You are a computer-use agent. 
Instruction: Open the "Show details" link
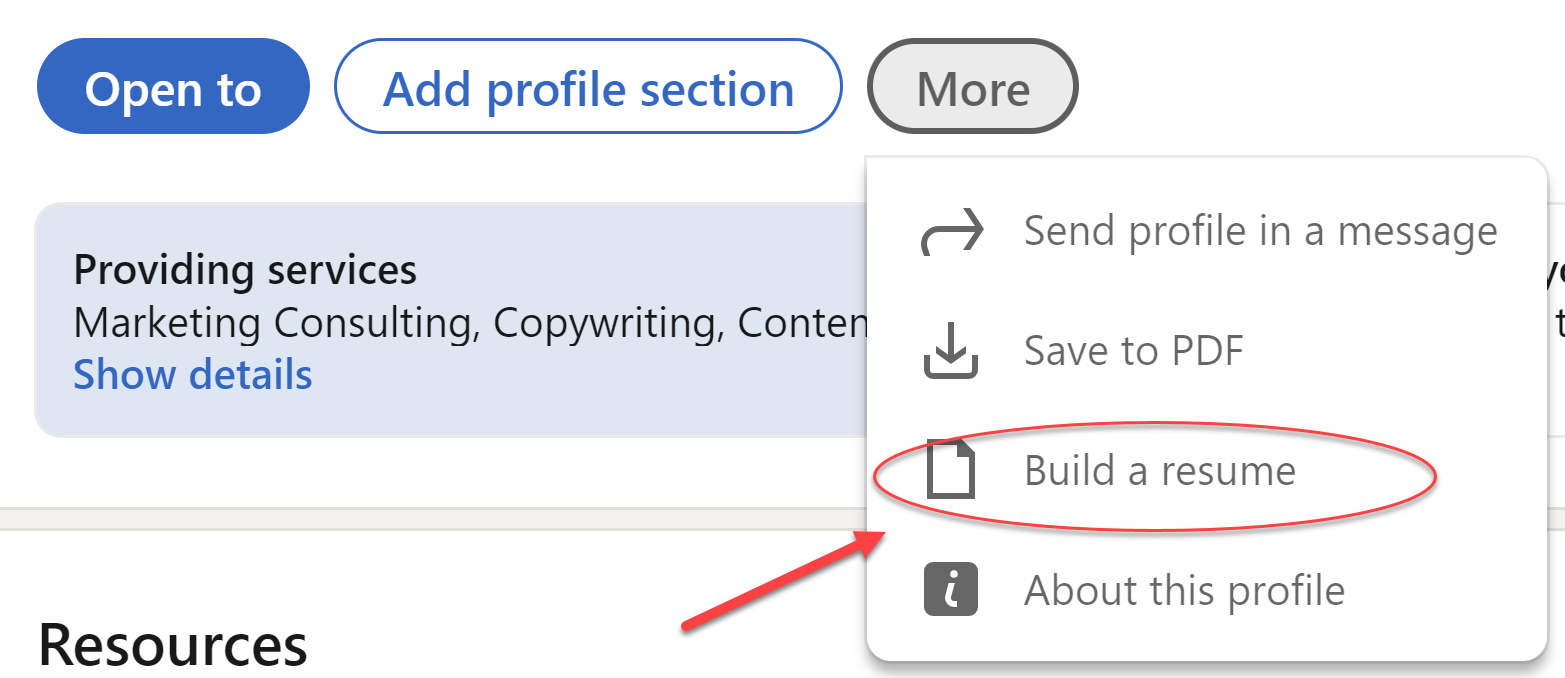193,375
